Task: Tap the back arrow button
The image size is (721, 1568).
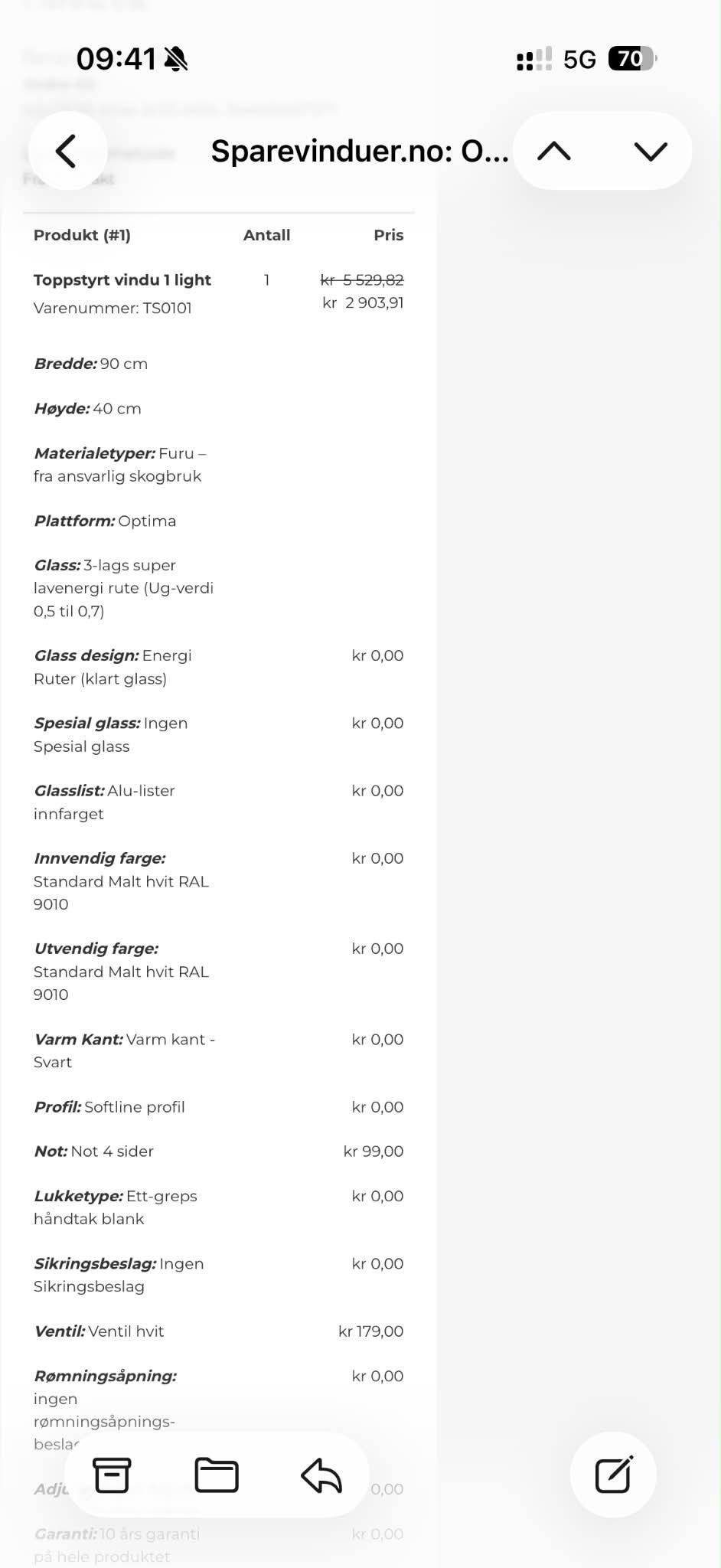Action: click(x=67, y=151)
